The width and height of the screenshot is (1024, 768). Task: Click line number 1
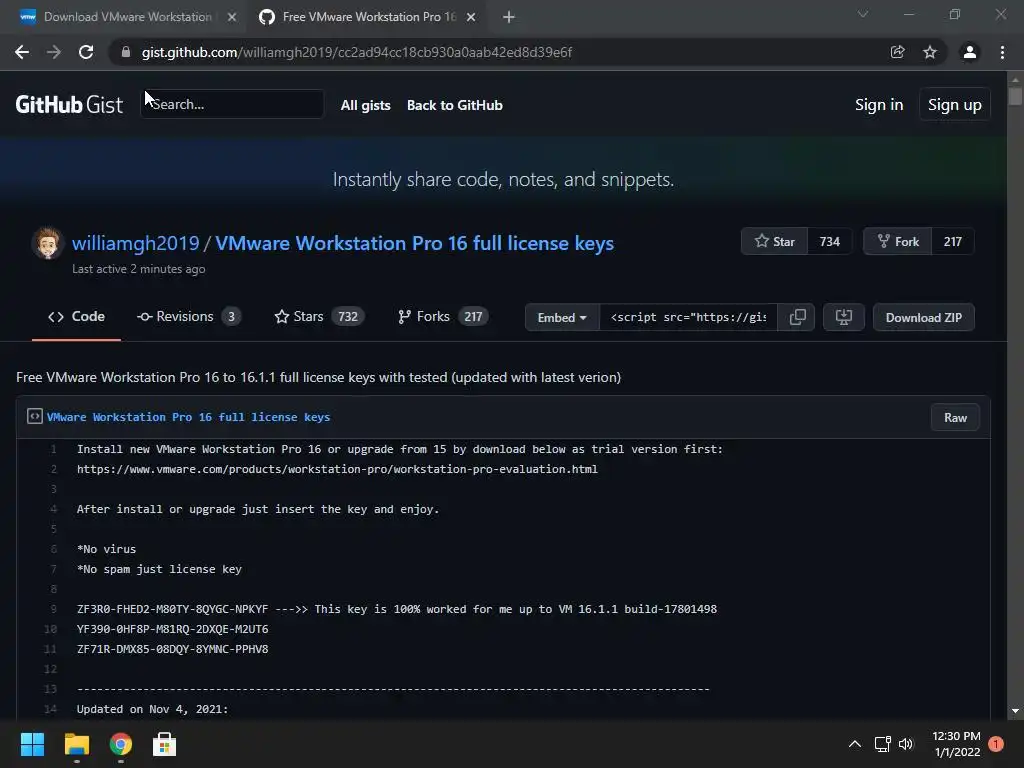[53, 449]
